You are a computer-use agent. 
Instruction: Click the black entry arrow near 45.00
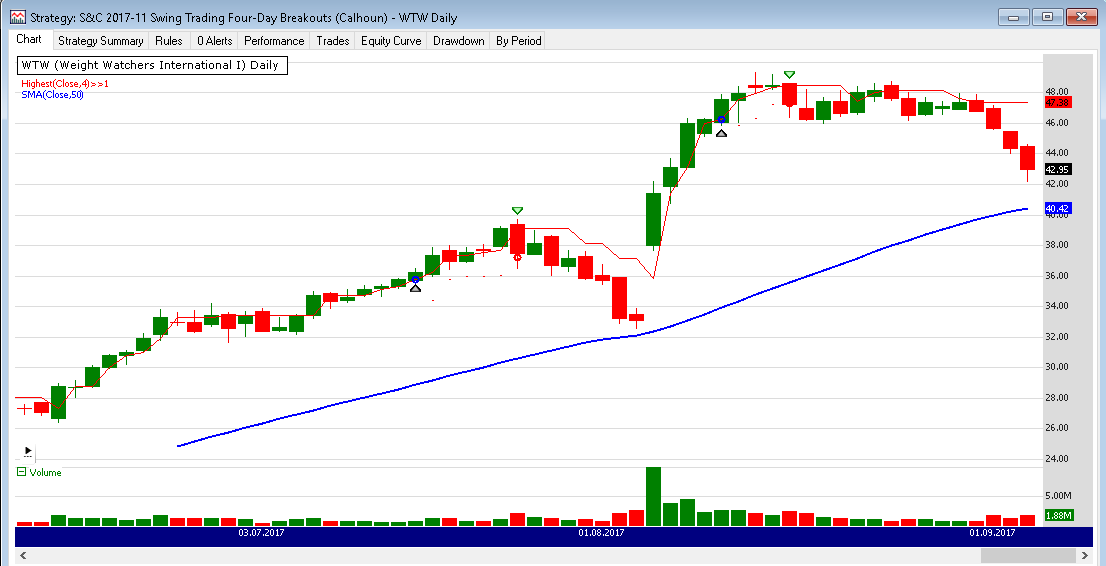point(721,132)
